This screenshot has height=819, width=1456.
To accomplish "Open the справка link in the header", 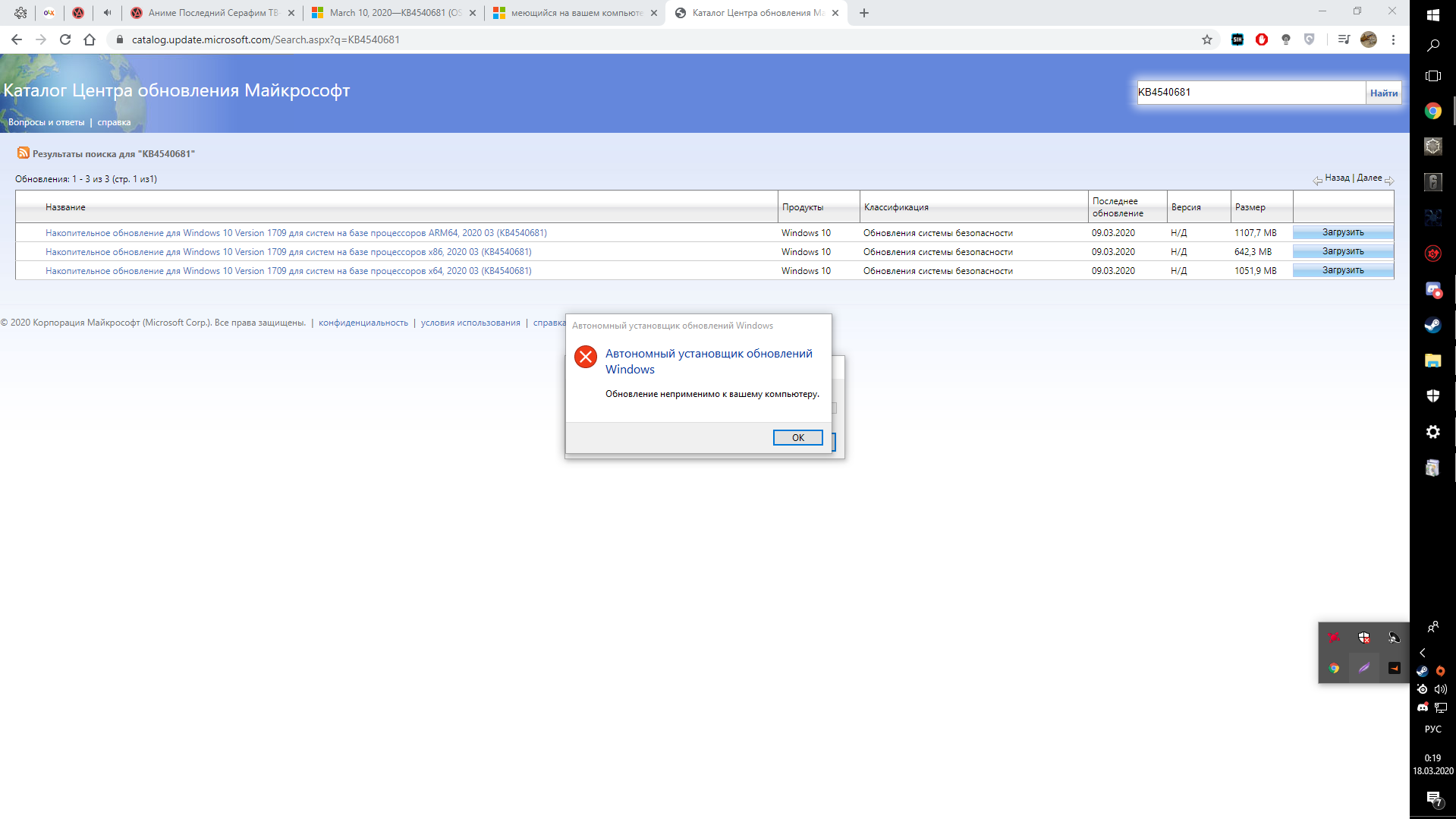I will 114,122.
